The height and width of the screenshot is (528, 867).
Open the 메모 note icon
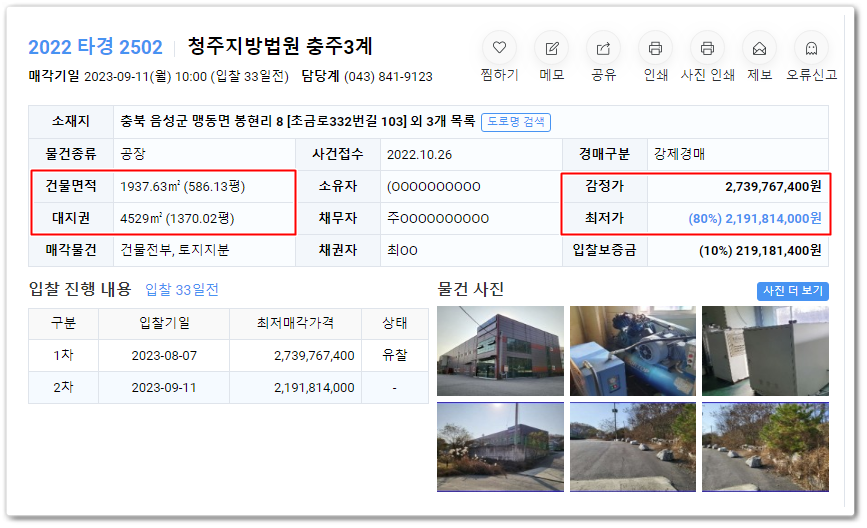(551, 48)
